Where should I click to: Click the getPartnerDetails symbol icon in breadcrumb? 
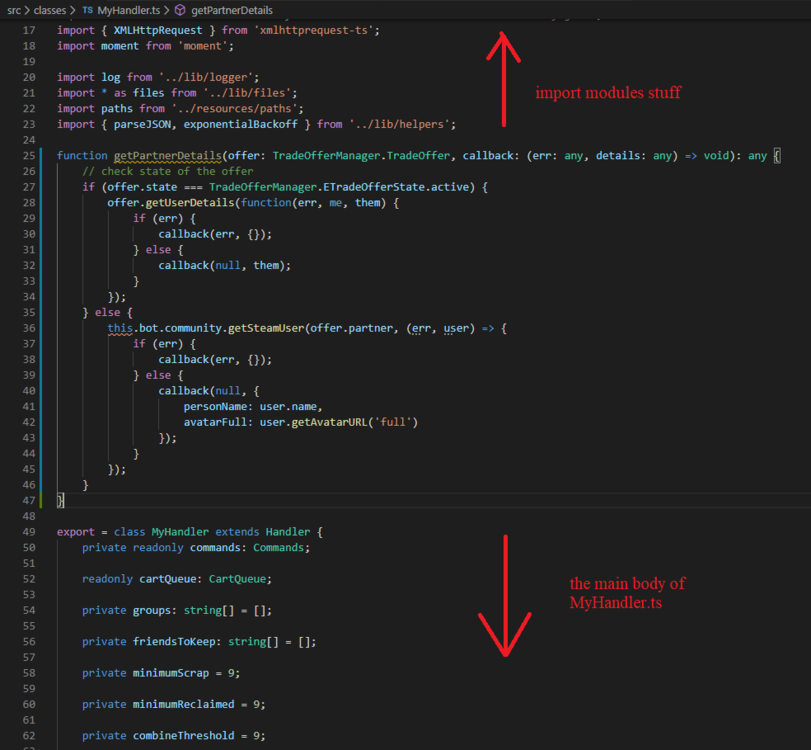(x=180, y=10)
